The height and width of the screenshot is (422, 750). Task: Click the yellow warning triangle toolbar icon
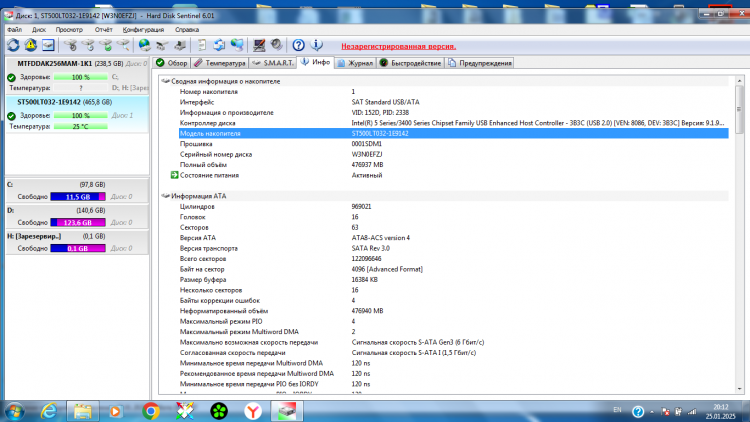(31, 45)
